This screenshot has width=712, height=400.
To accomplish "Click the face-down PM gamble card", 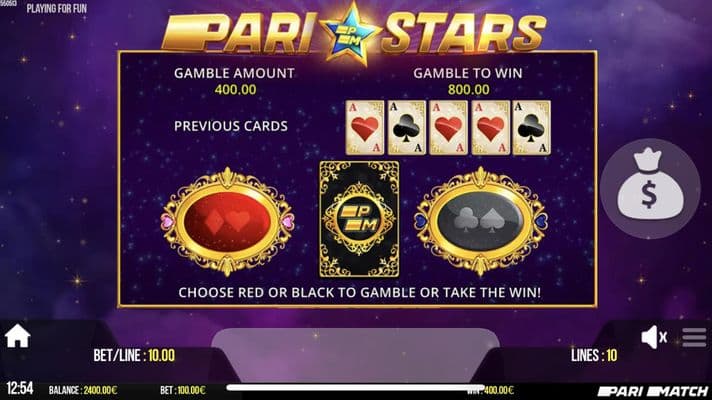I will click(359, 219).
